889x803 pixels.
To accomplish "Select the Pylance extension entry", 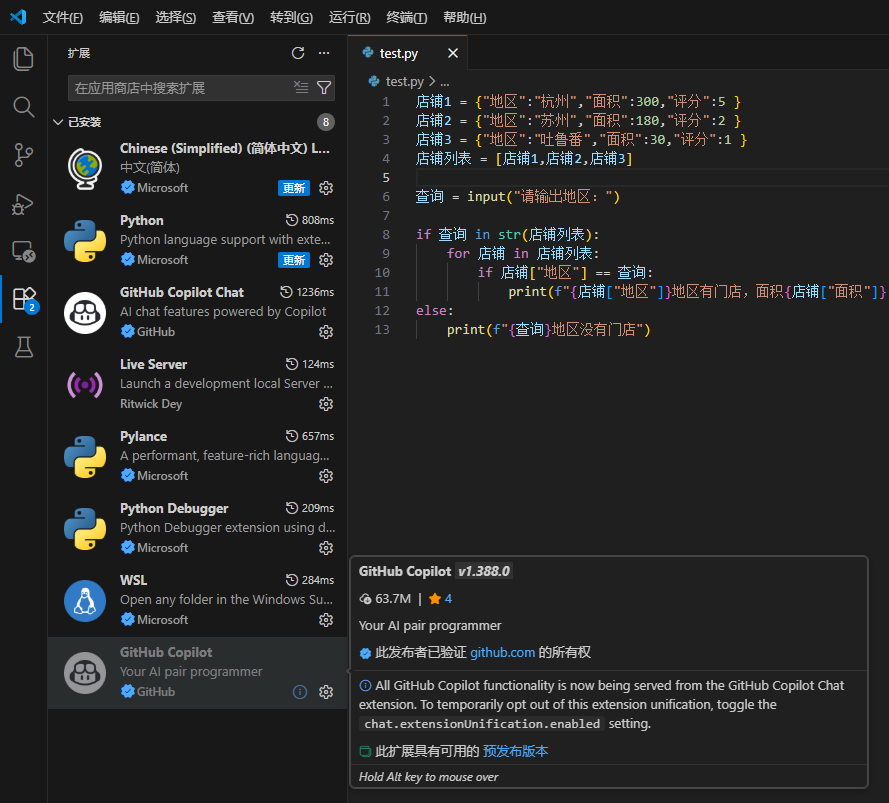I will (197, 457).
